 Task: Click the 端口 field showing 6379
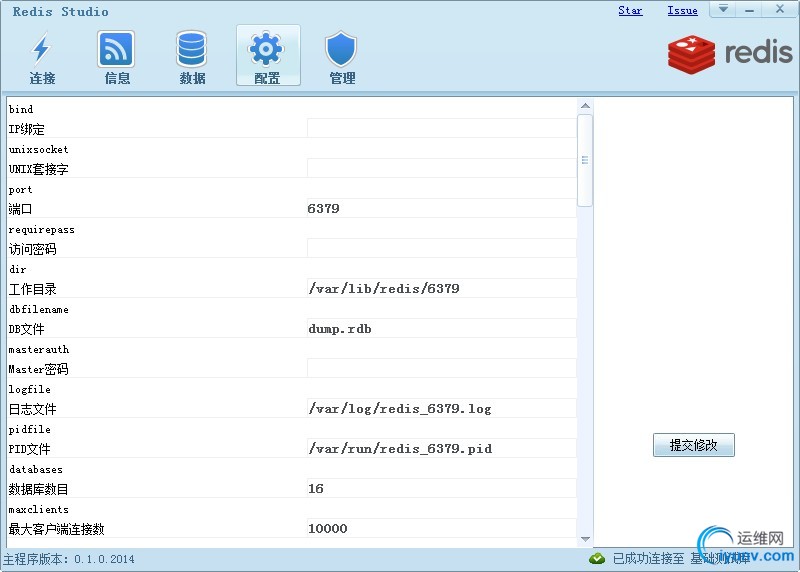(441, 208)
